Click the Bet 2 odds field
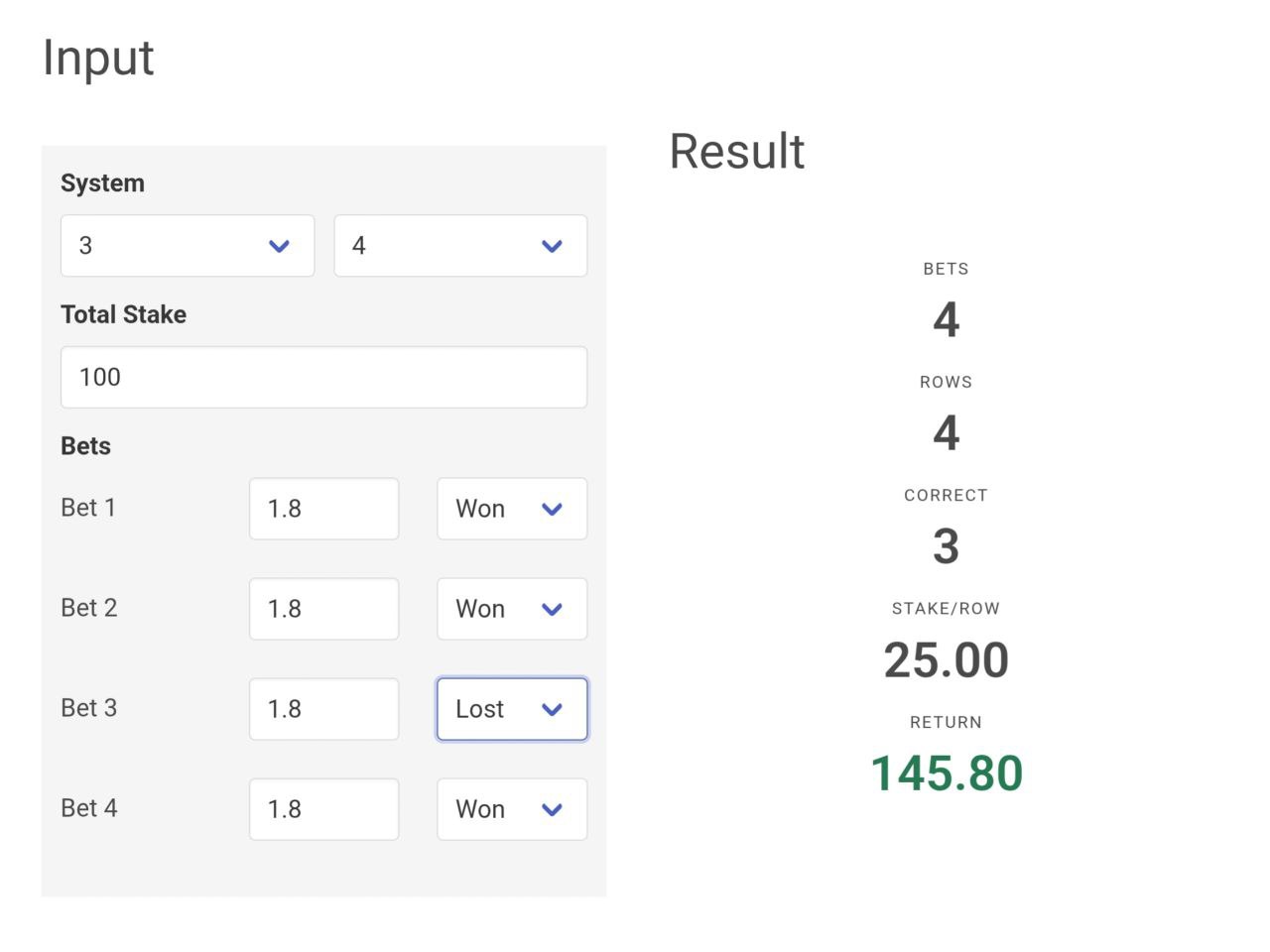The image size is (1270, 952). point(323,609)
